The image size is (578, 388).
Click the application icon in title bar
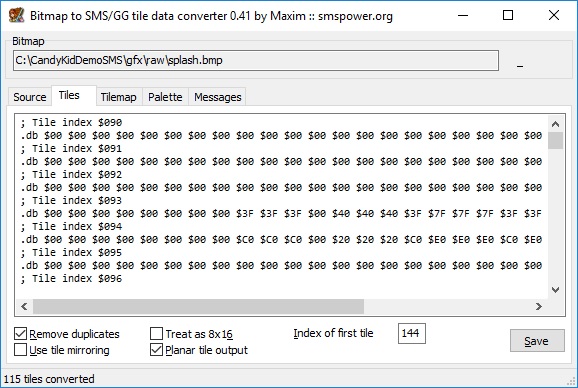(x=16, y=15)
